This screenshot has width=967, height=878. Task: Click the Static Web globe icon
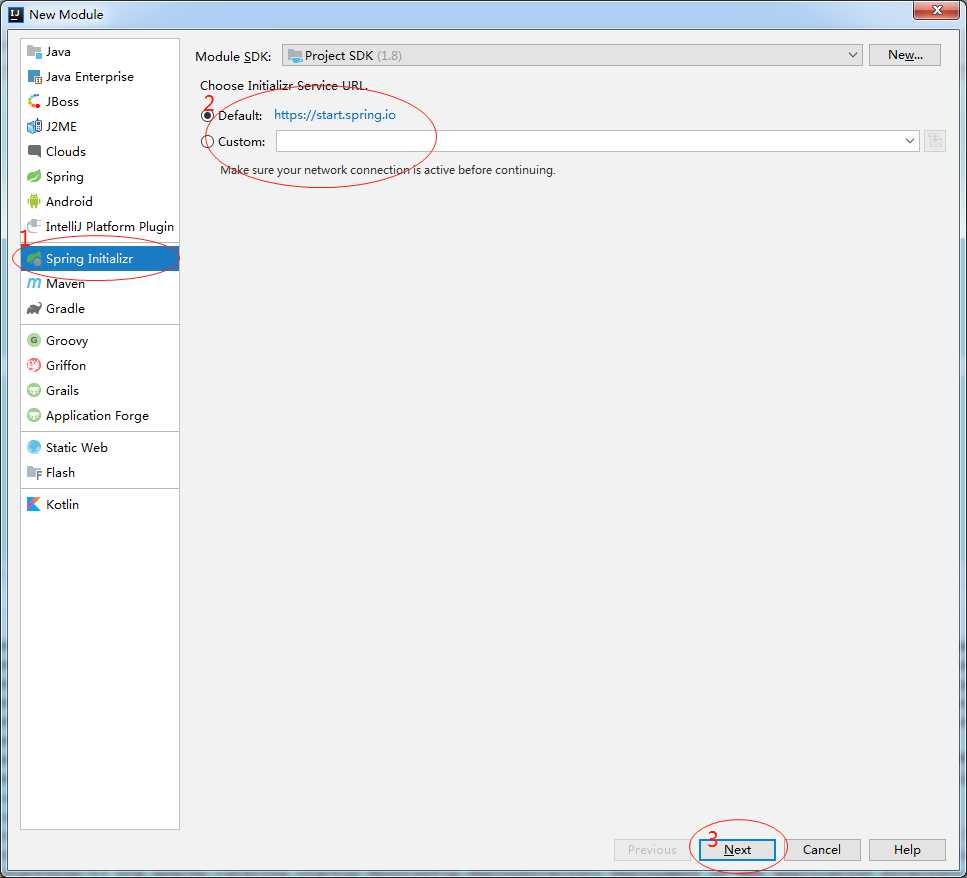click(x=34, y=447)
